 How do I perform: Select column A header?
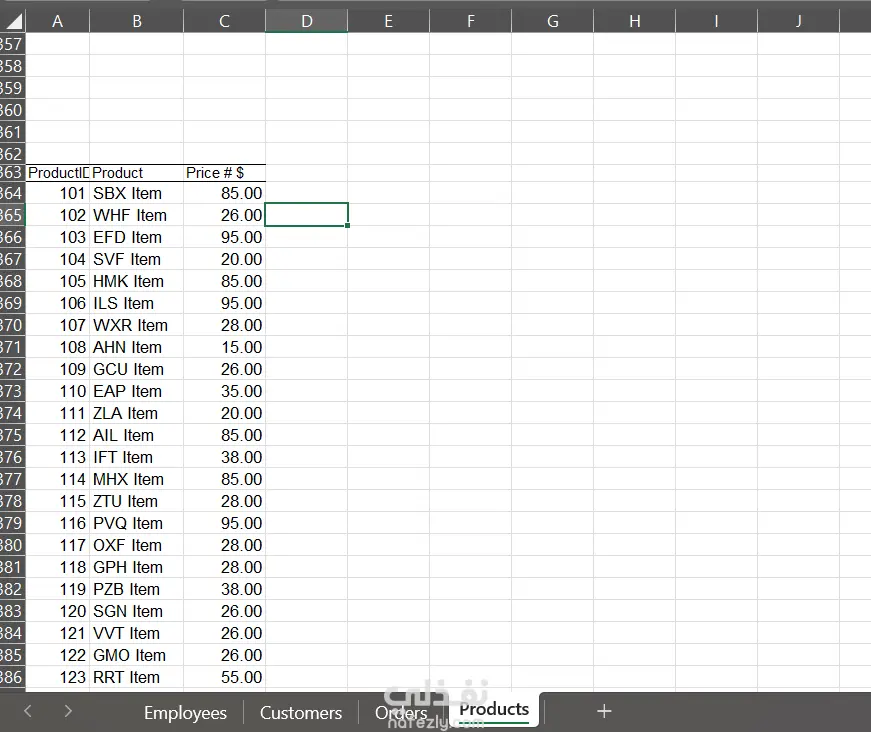tap(57, 21)
